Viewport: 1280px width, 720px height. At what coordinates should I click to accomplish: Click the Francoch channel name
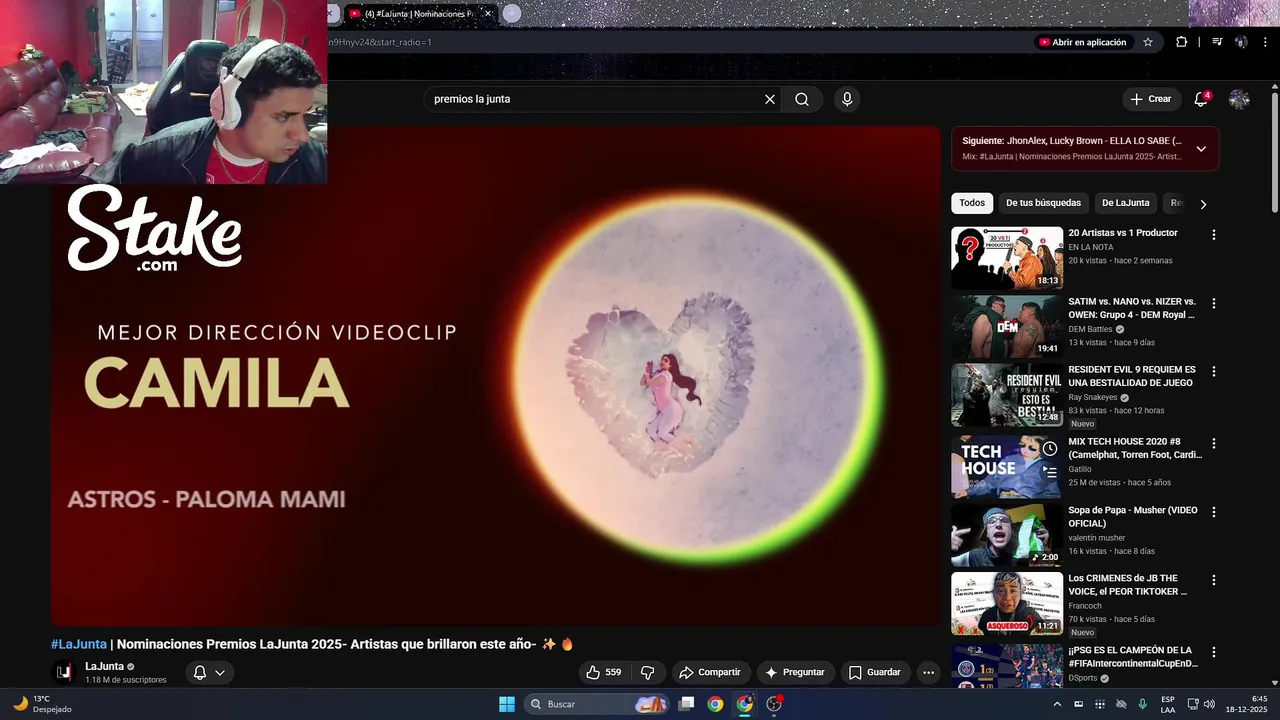[1085, 605]
